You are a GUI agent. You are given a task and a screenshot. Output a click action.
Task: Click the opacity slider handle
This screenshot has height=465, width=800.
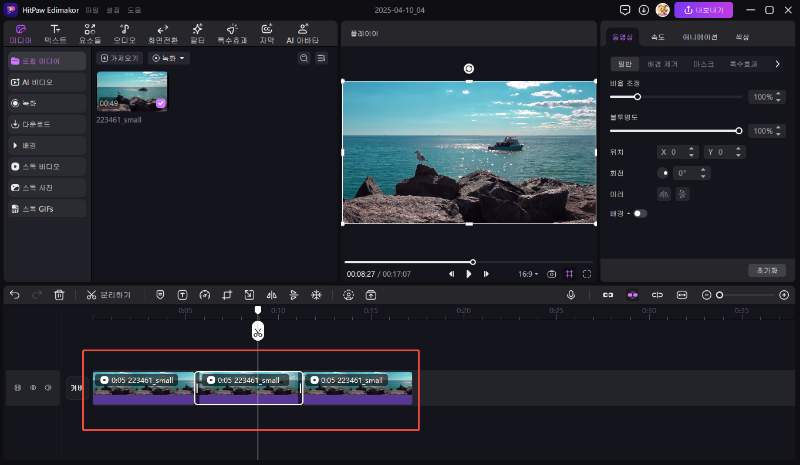click(739, 130)
